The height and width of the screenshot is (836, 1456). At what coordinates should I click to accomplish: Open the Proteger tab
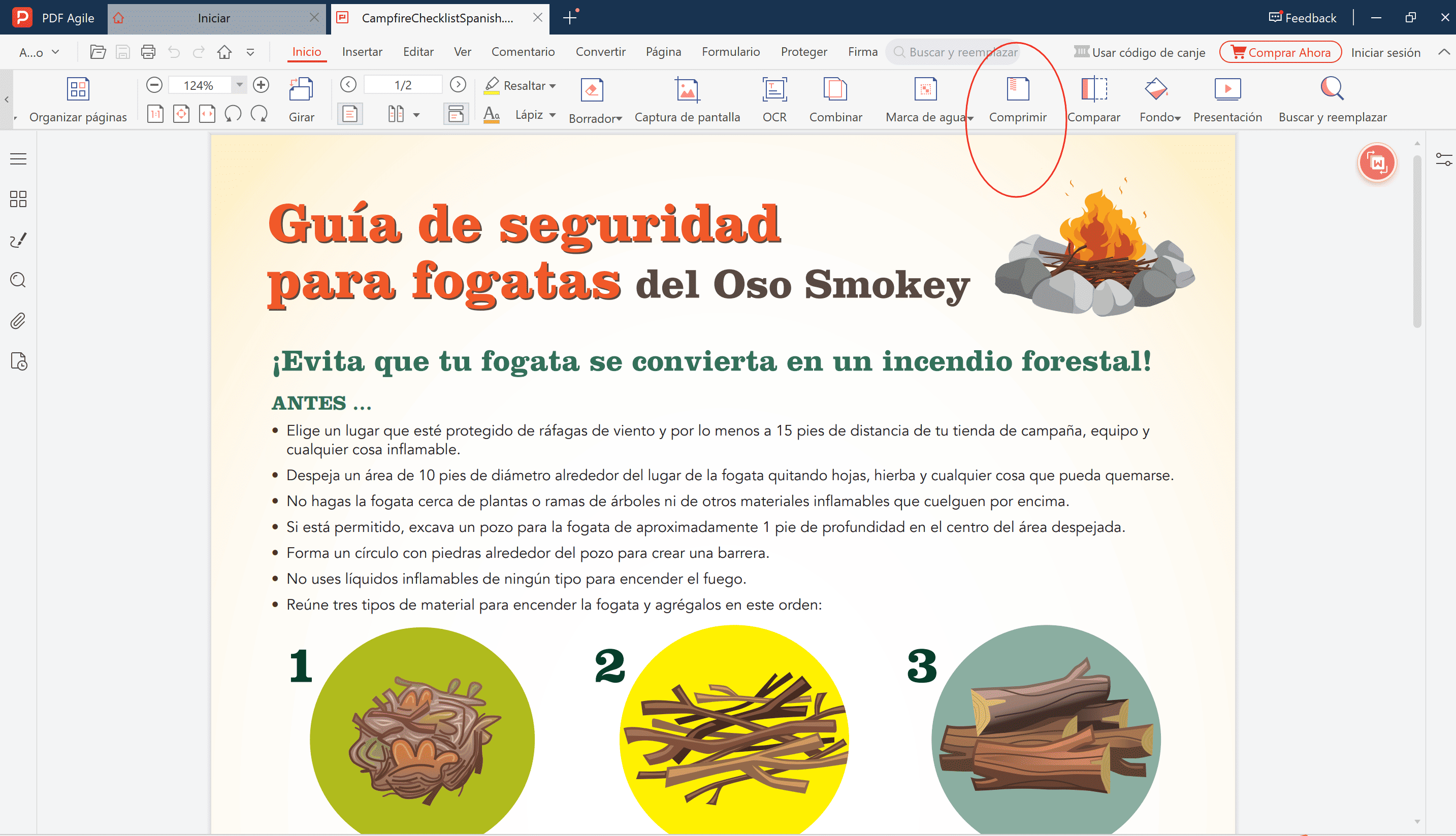803,52
